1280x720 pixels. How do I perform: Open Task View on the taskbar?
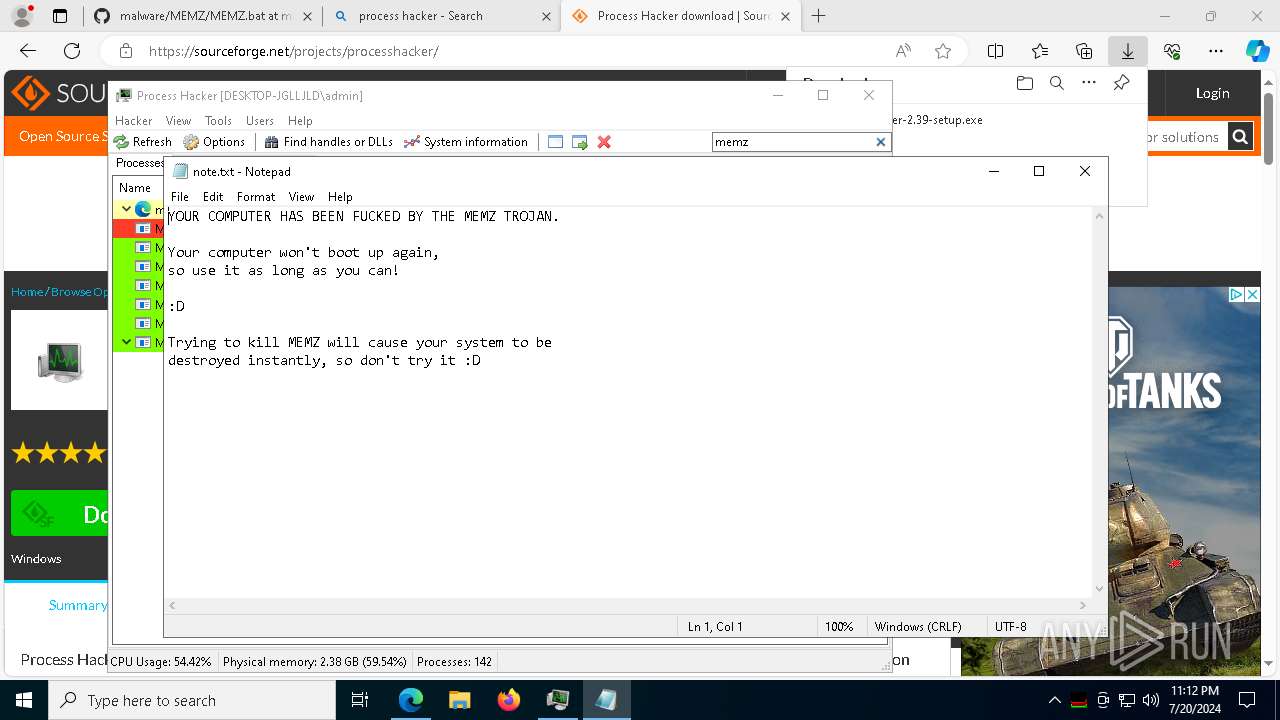point(360,700)
